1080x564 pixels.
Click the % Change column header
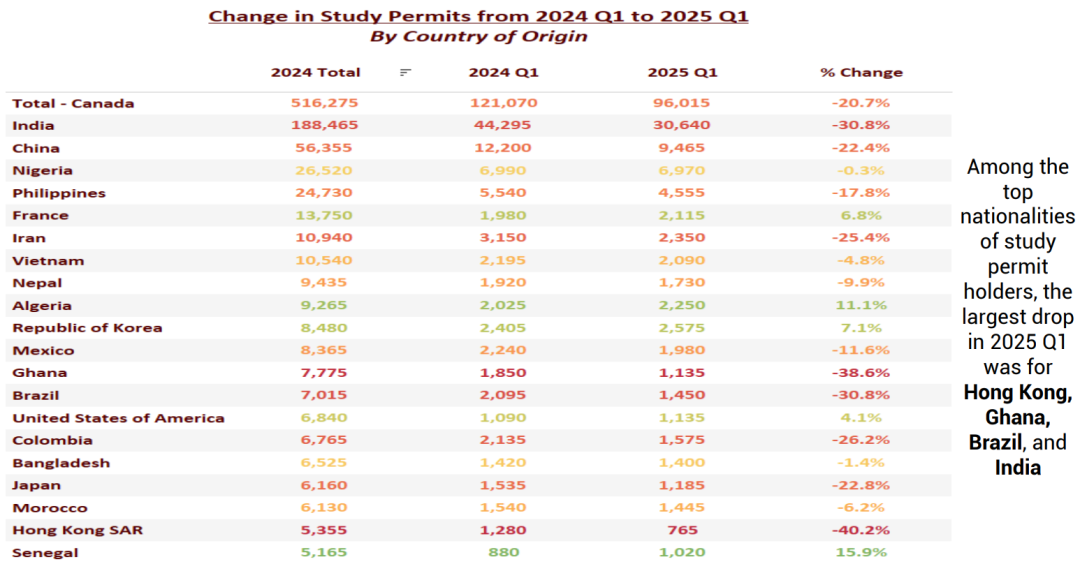click(861, 72)
